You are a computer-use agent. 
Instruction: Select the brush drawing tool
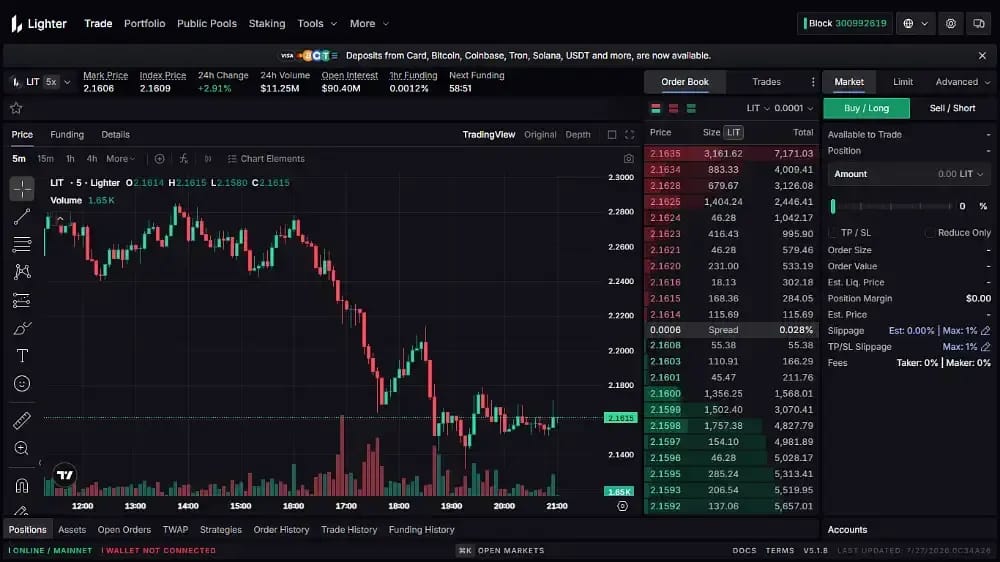click(22, 329)
